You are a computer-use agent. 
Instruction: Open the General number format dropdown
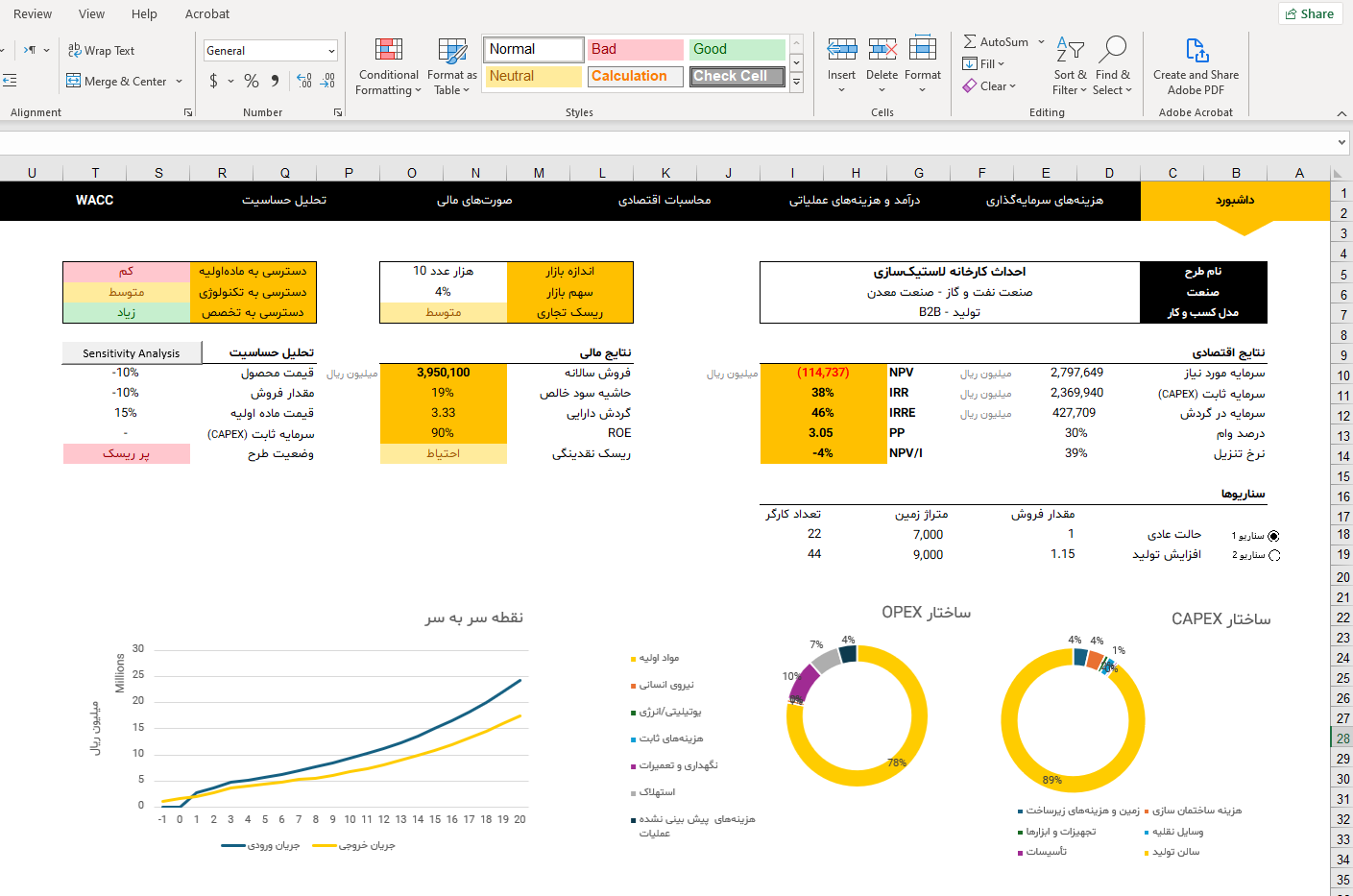[x=331, y=51]
